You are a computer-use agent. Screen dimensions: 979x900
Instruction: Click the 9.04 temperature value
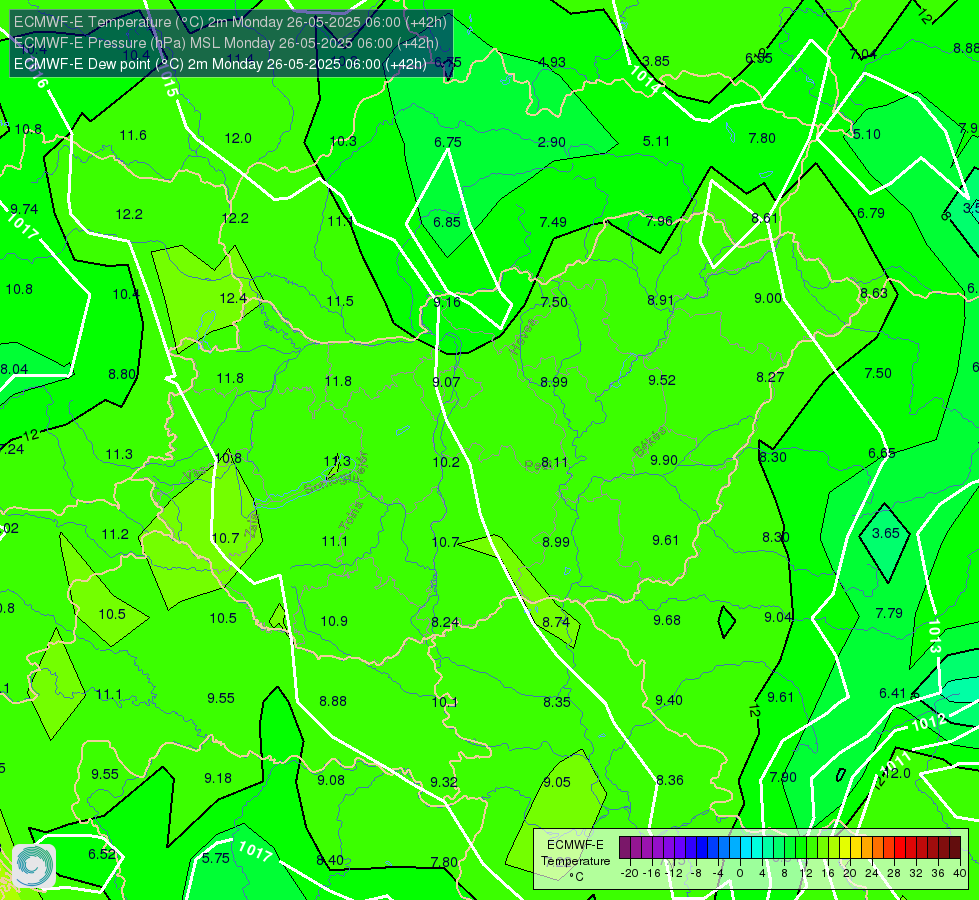(778, 617)
